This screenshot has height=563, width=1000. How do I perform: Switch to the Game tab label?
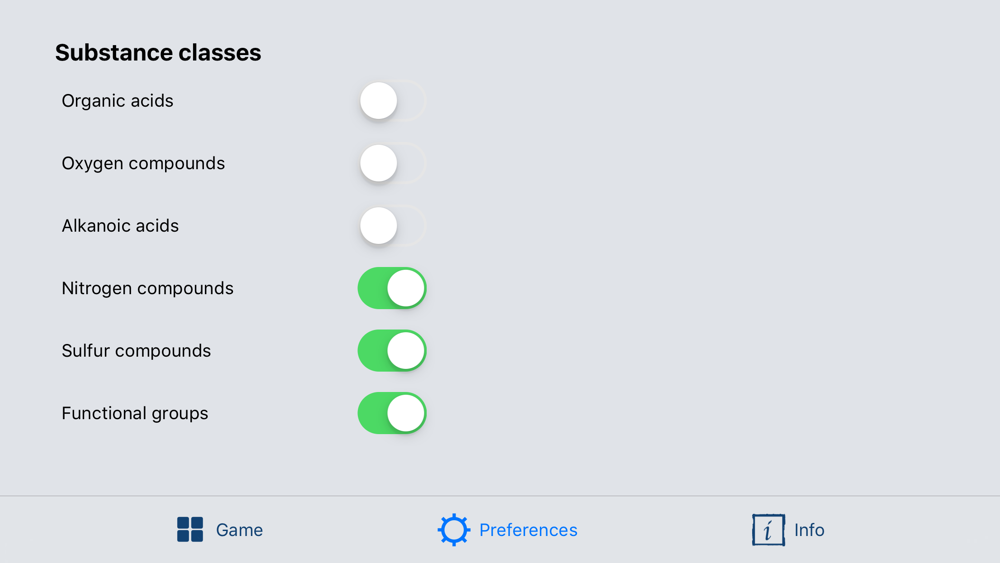point(239,530)
